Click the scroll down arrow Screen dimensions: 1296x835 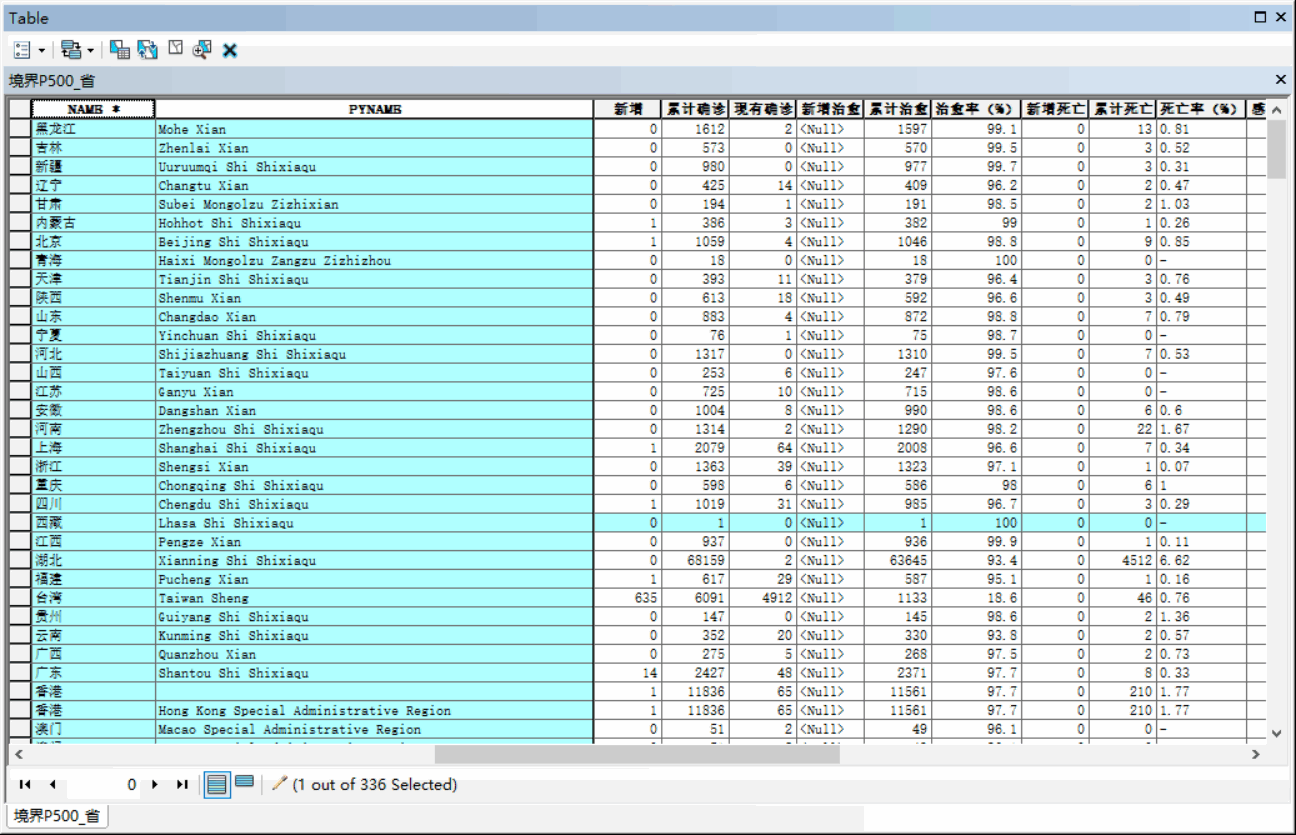(1276, 733)
